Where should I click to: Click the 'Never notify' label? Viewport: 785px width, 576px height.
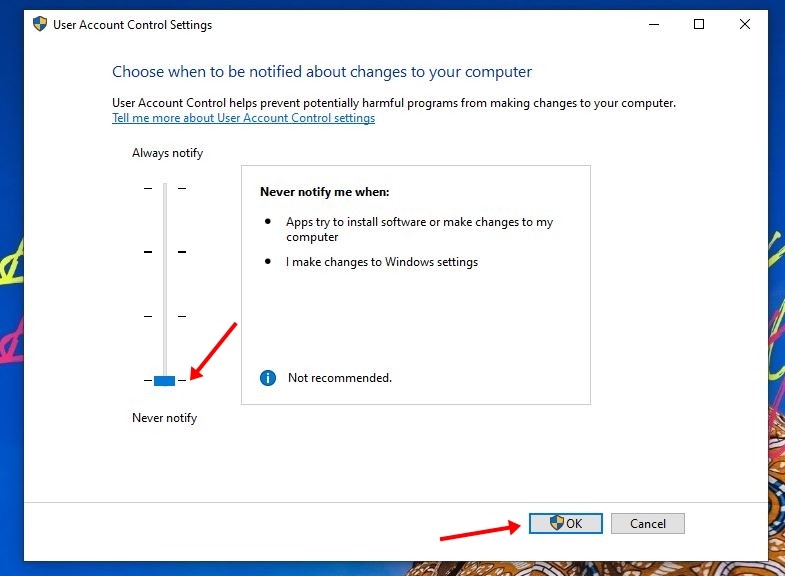point(165,418)
